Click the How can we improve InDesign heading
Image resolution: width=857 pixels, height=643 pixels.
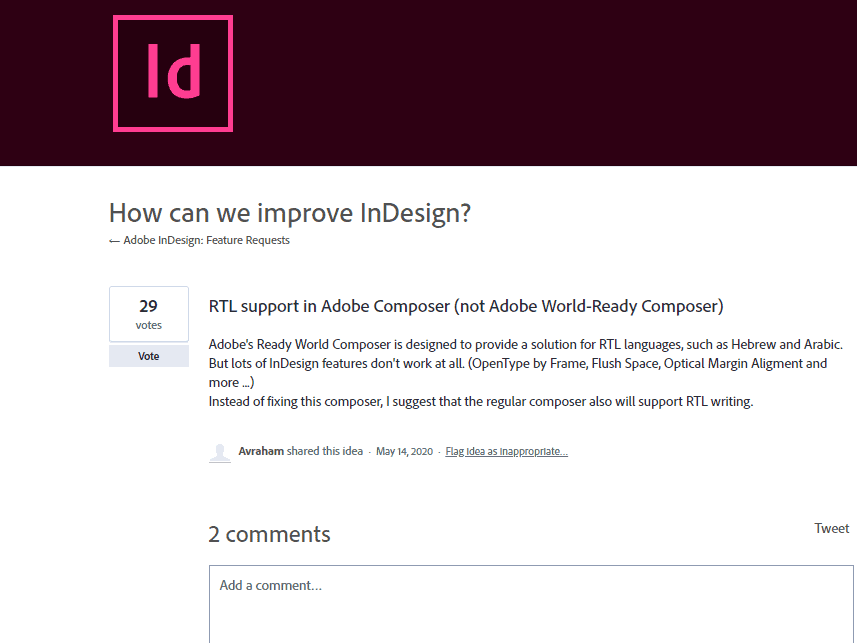coord(289,213)
